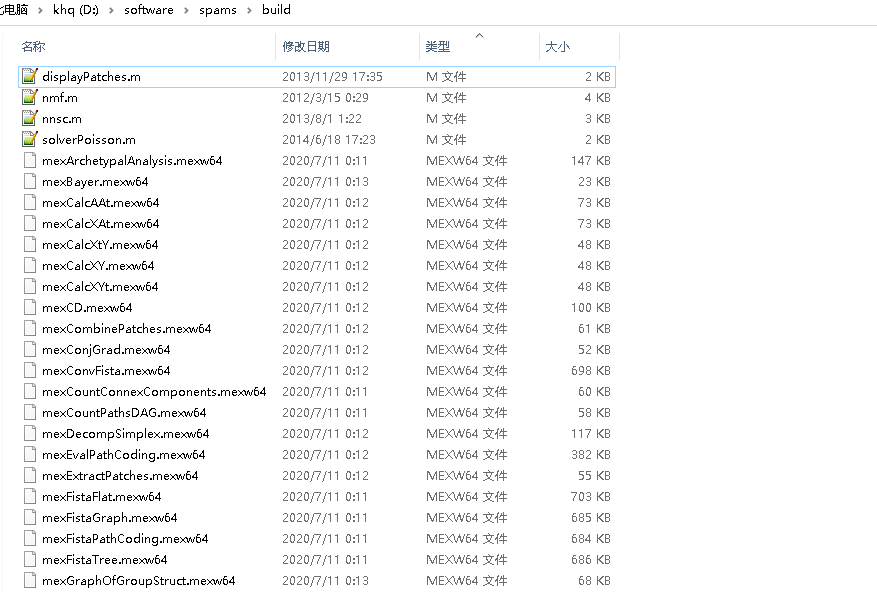Click the 382 KB size value
Screen dimensions: 877x592
click(591, 454)
